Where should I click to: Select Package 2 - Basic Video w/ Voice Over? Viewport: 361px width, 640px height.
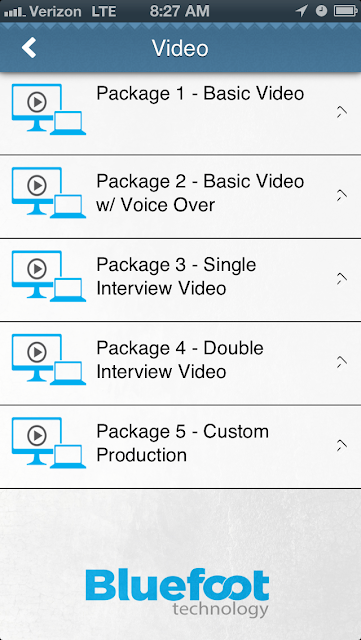(x=180, y=197)
